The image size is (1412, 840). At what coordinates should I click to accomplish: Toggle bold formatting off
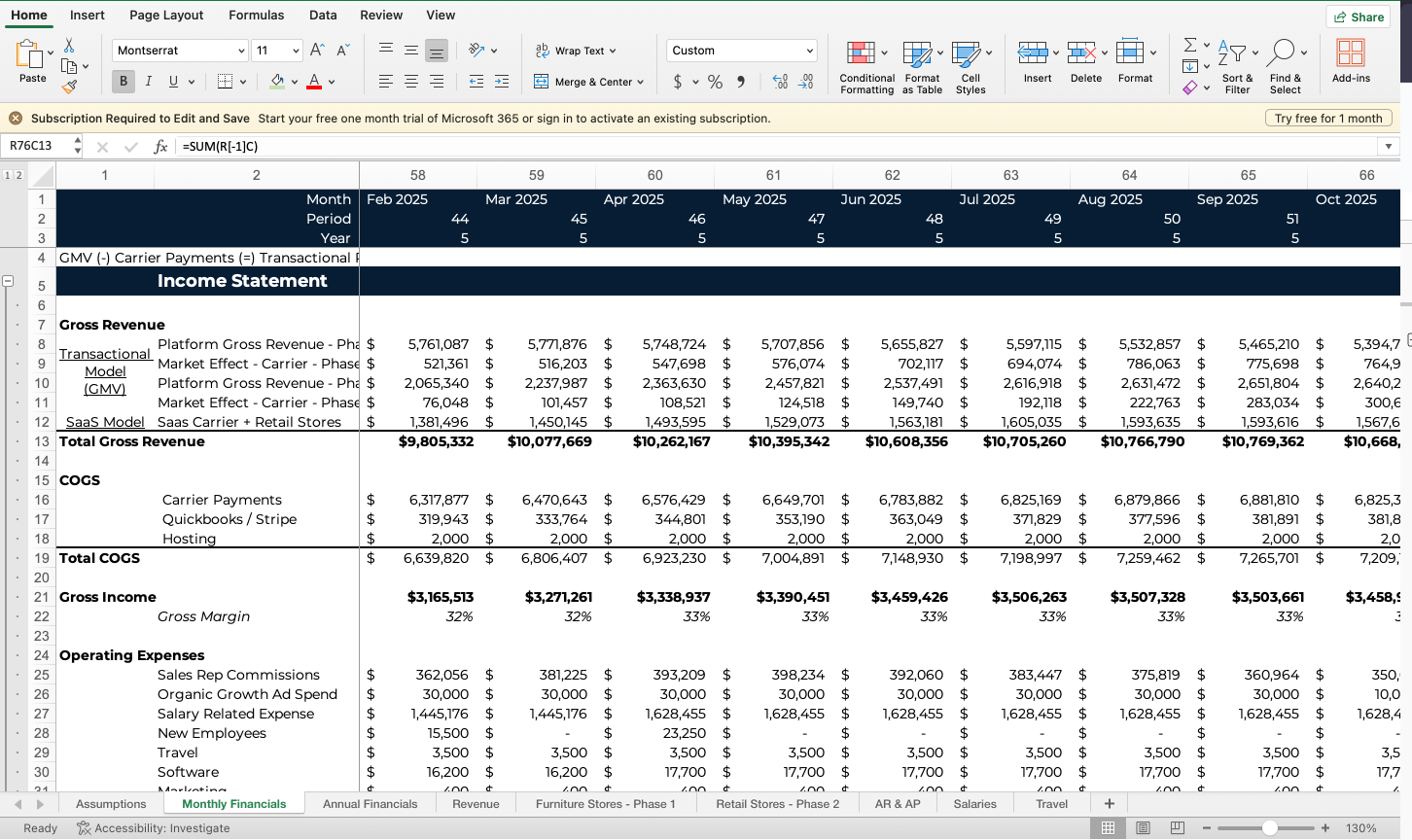pyautogui.click(x=122, y=81)
